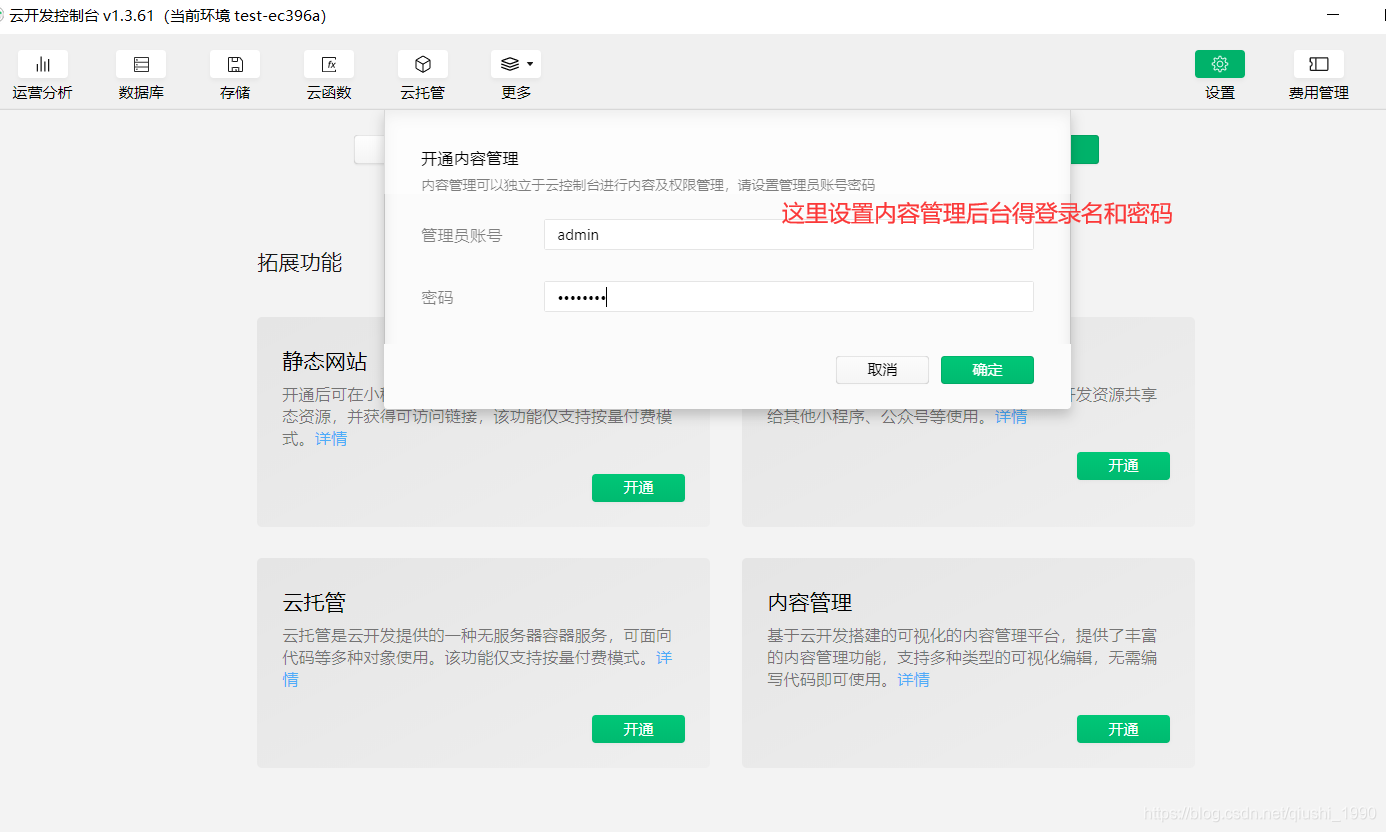Minimize the window

1333,15
